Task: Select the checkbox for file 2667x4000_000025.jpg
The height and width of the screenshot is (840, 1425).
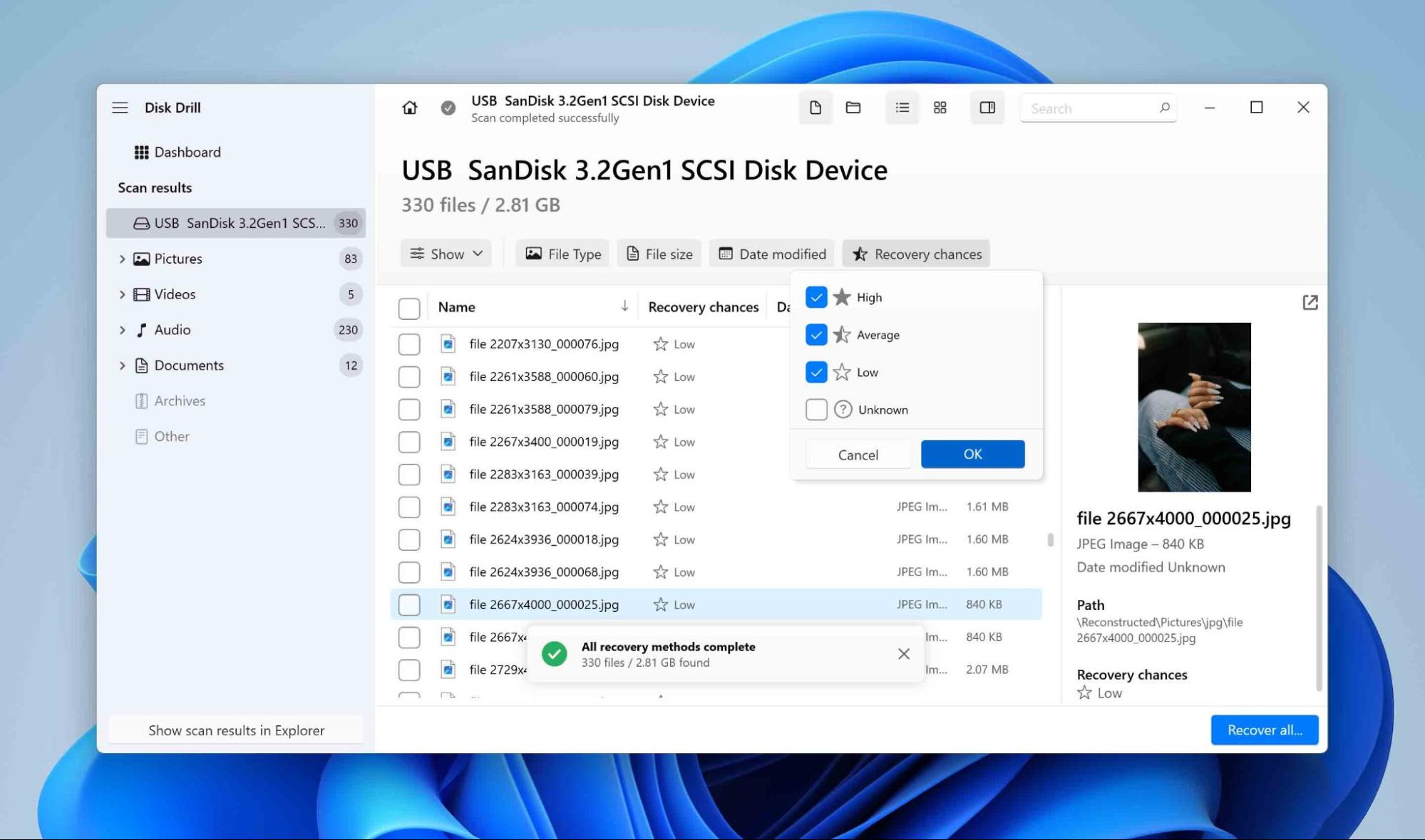Action: click(409, 604)
